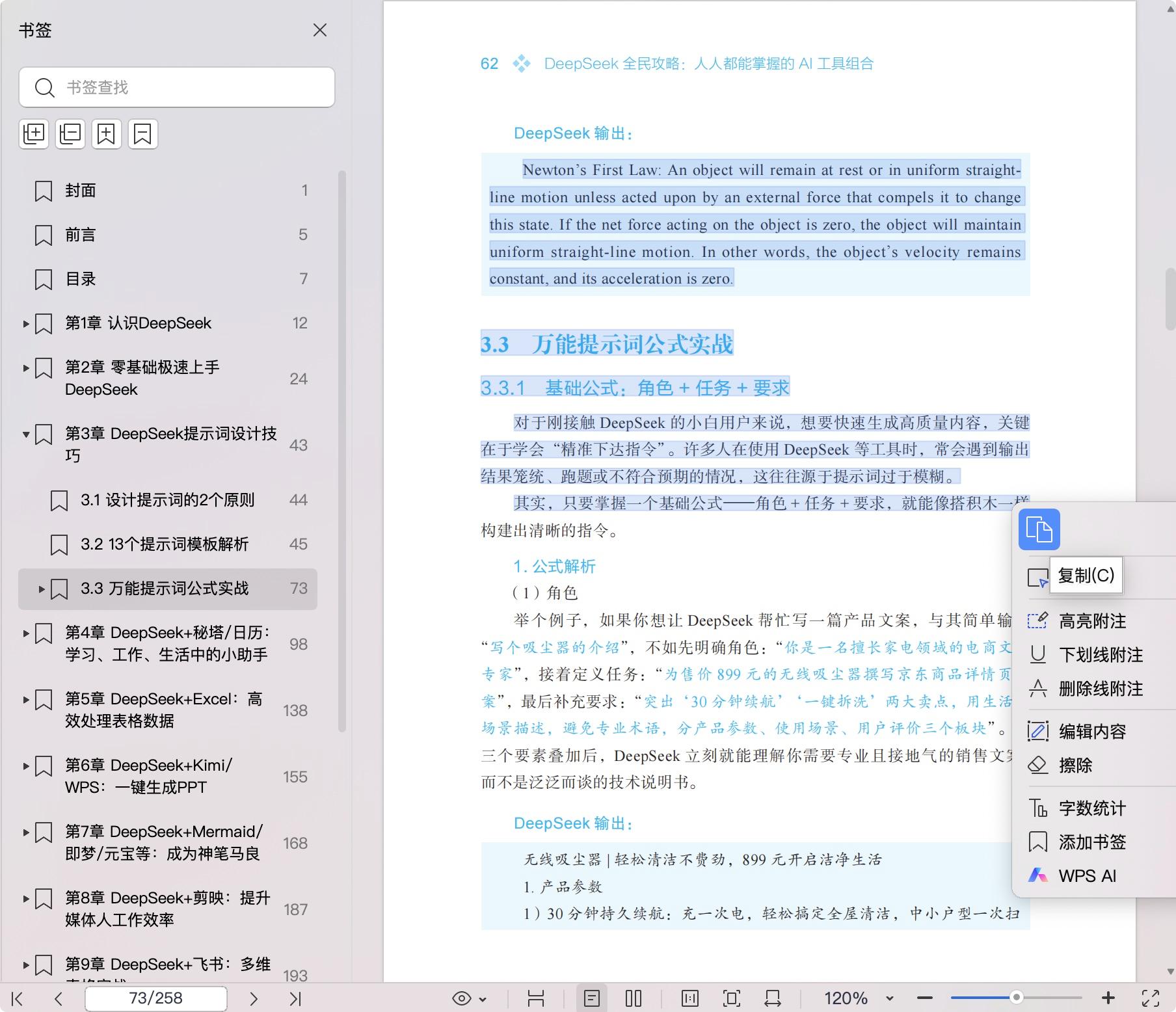Click the page number field 73/258
The height and width of the screenshot is (1012, 1176).
pyautogui.click(x=156, y=998)
